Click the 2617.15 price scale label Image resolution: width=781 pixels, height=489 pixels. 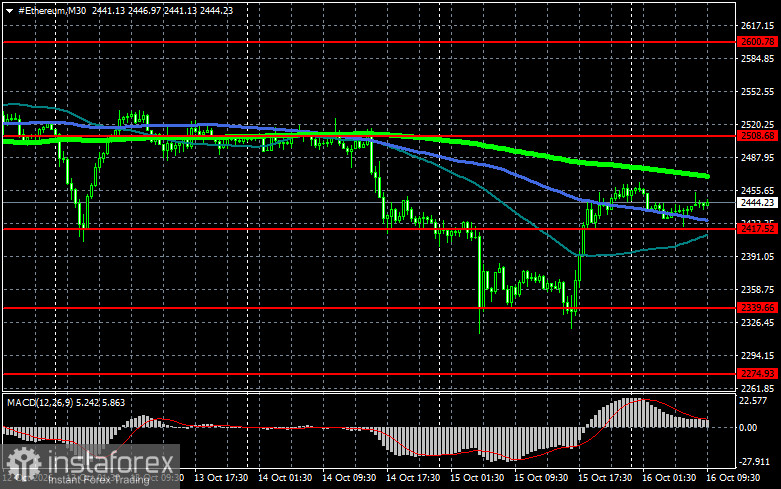click(758, 25)
